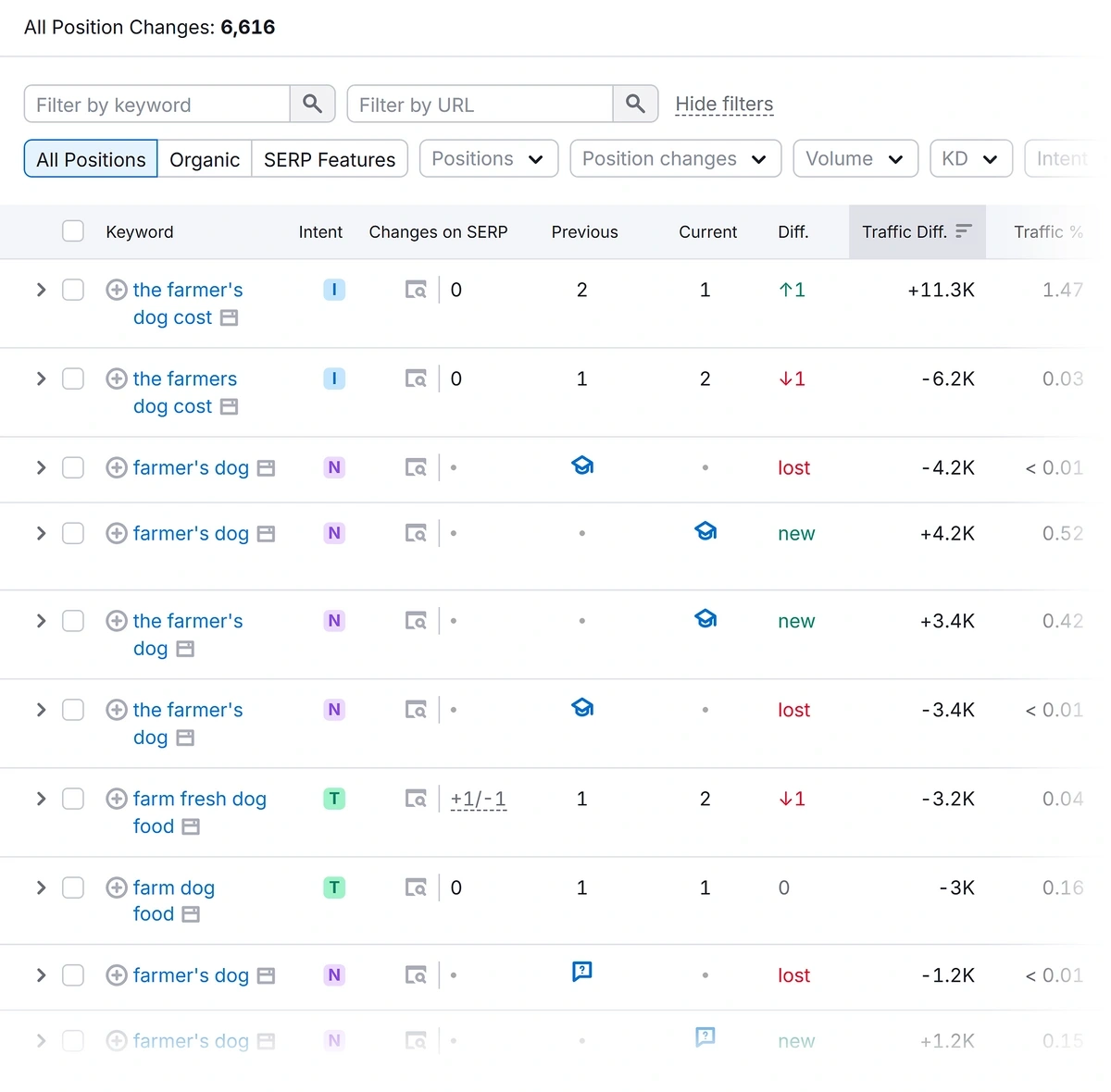Open 'farm fresh dog food' keyword link
This screenshot has width=1111, height=1092.
click(200, 813)
